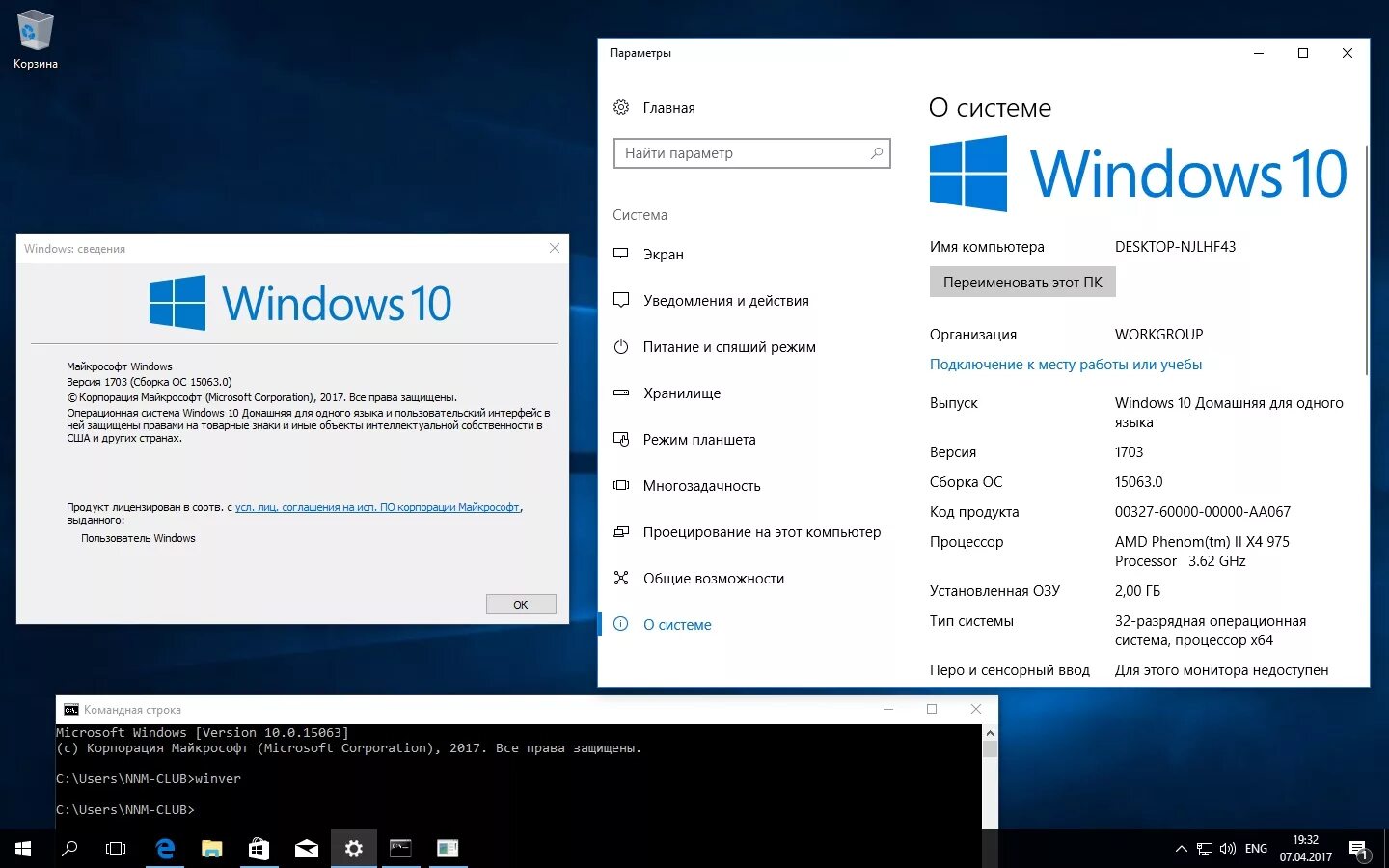The width and height of the screenshot is (1389, 868).
Task: Click build number 15063.0 value
Action: (1139, 482)
